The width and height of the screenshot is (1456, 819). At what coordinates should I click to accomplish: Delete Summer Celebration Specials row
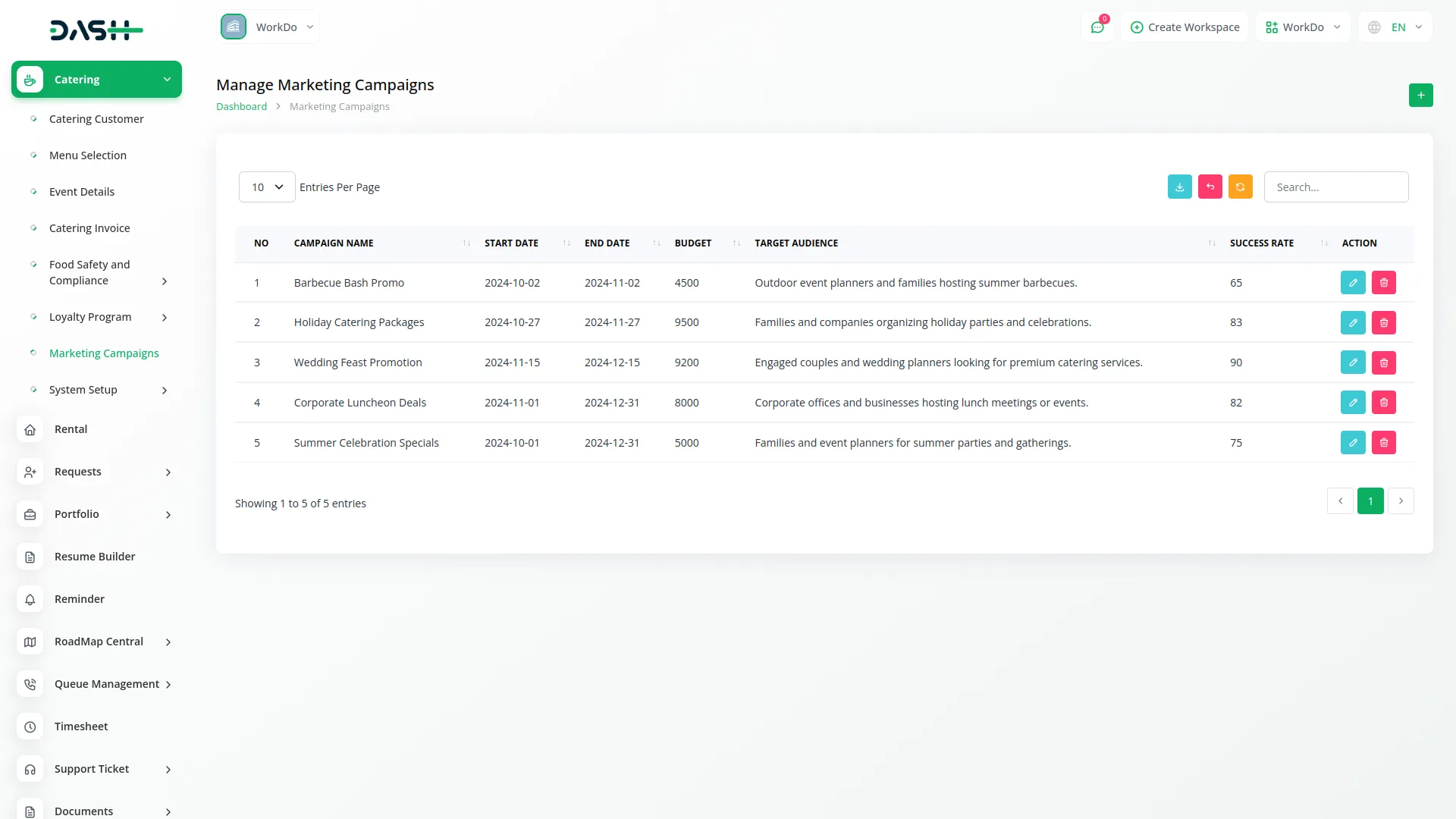1383,443
